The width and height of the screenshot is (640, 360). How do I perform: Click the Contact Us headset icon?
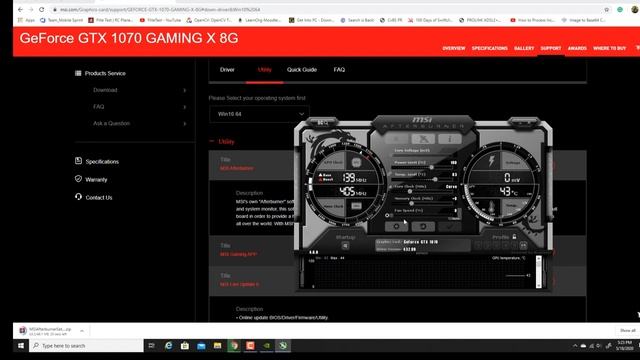pos(78,197)
